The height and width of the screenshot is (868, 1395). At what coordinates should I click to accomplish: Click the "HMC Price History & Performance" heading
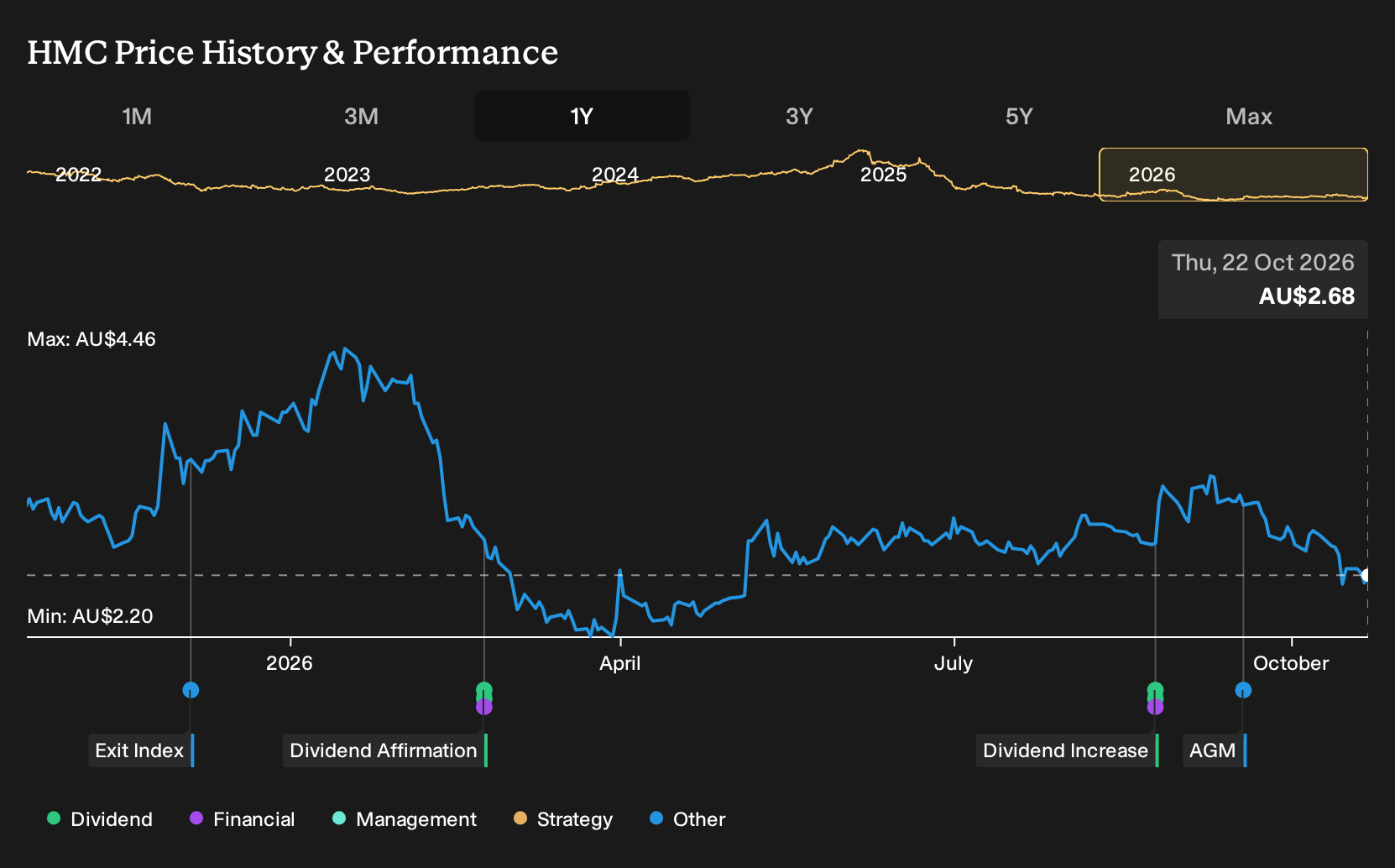click(x=293, y=52)
